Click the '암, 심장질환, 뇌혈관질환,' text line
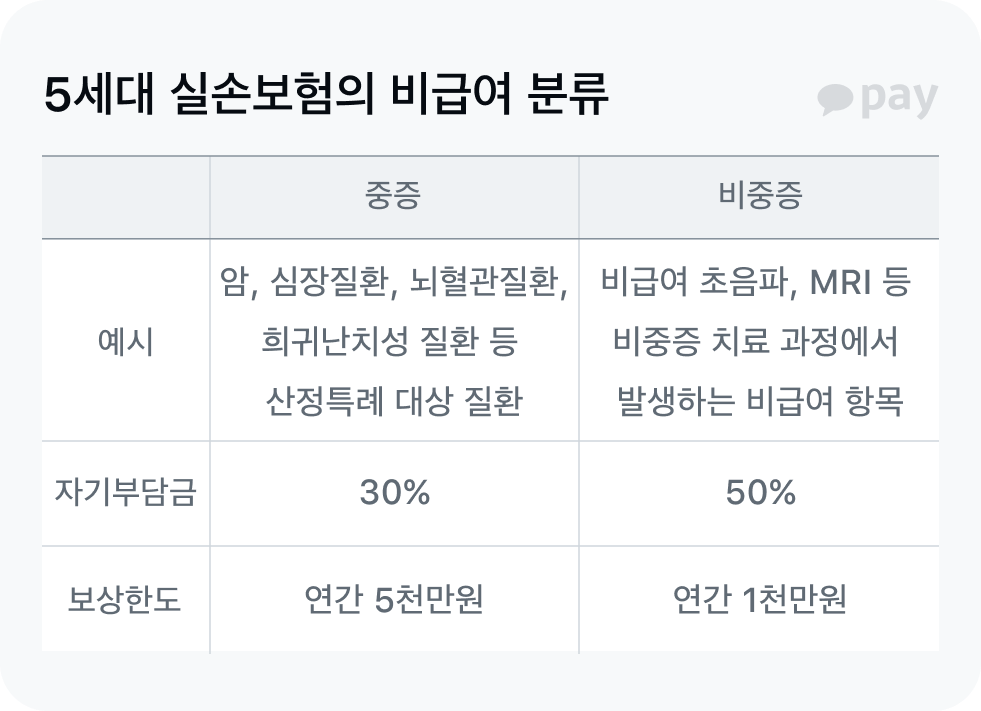The image size is (981, 711). point(394,284)
